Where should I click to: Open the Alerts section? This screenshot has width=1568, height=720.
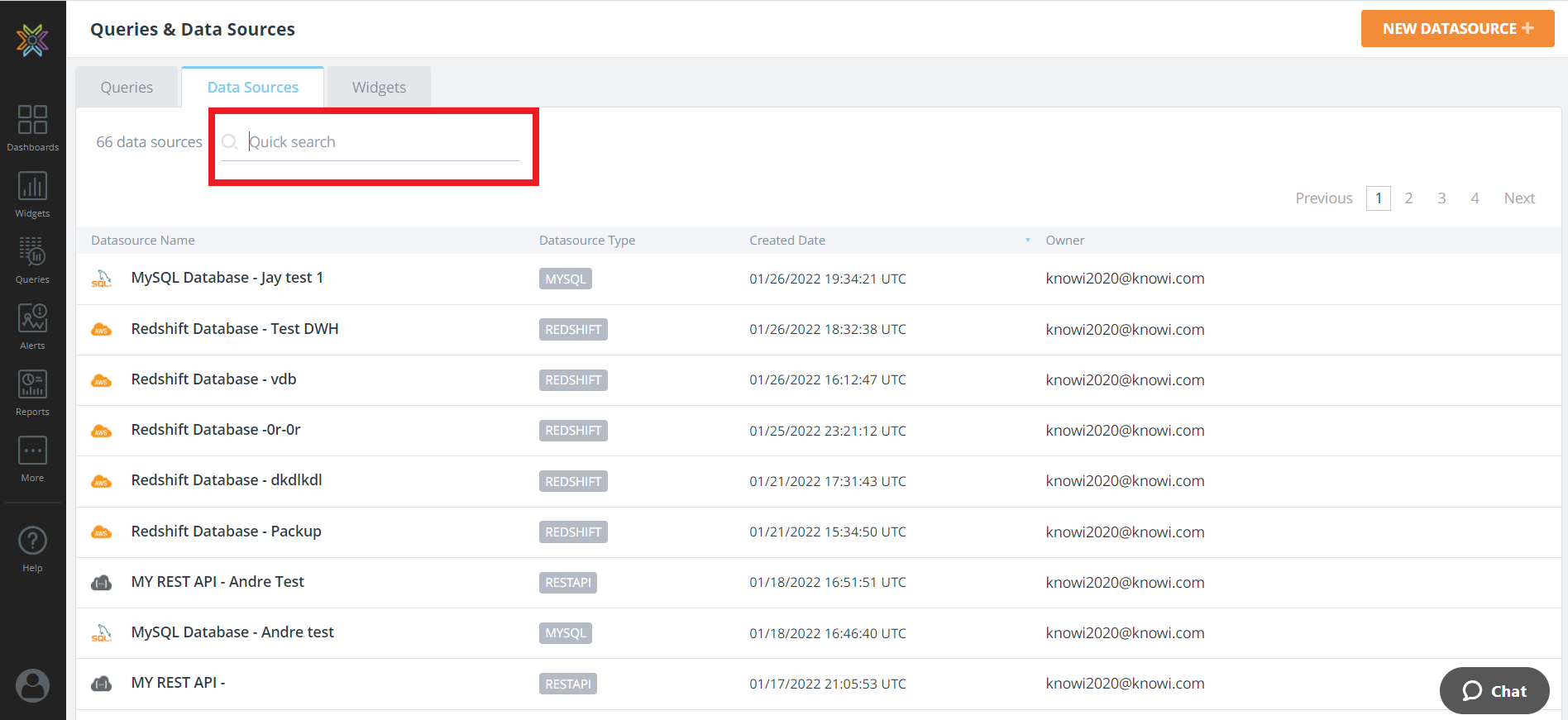[x=32, y=327]
